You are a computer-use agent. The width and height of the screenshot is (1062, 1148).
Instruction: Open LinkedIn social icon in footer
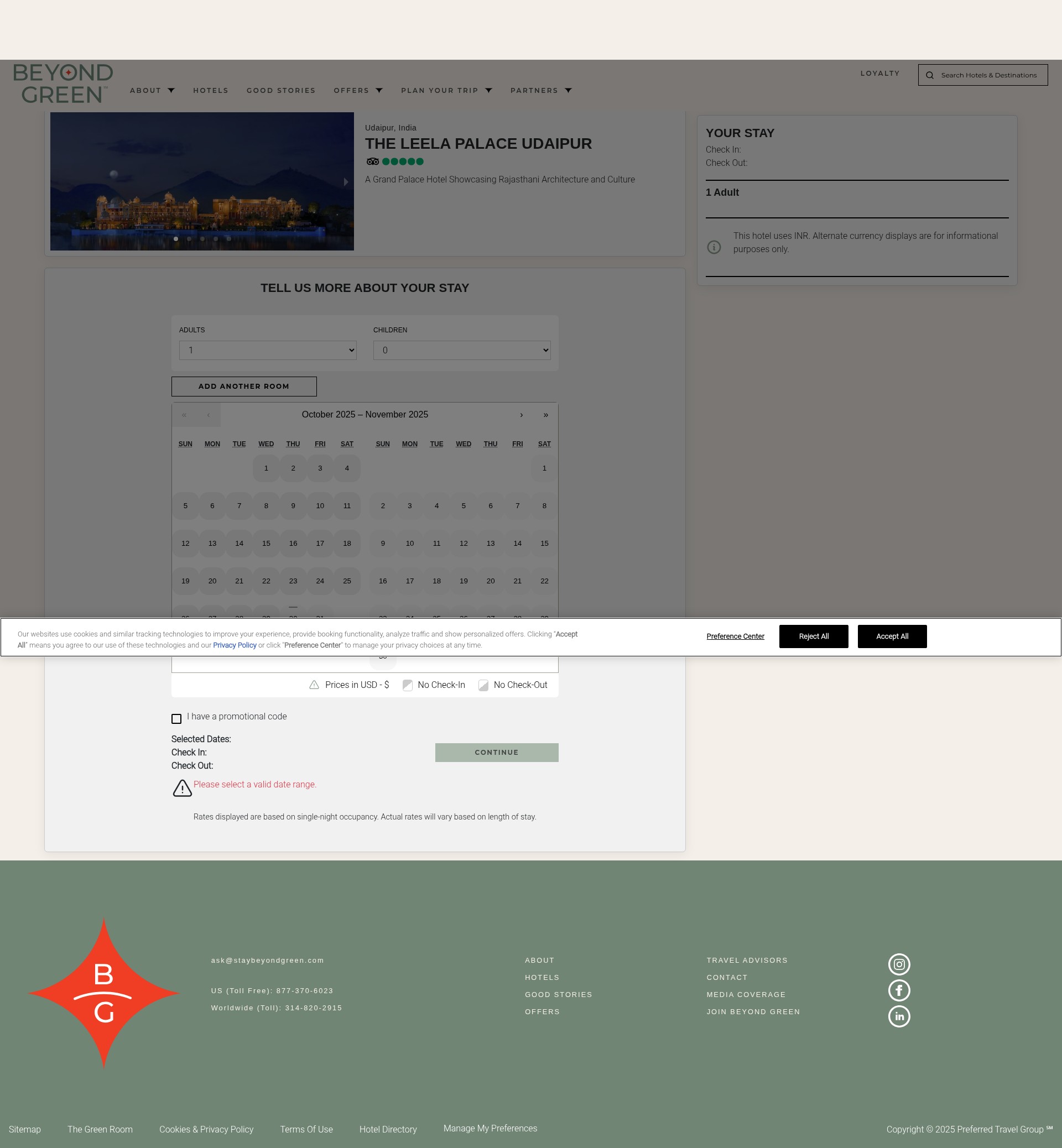click(x=899, y=1016)
